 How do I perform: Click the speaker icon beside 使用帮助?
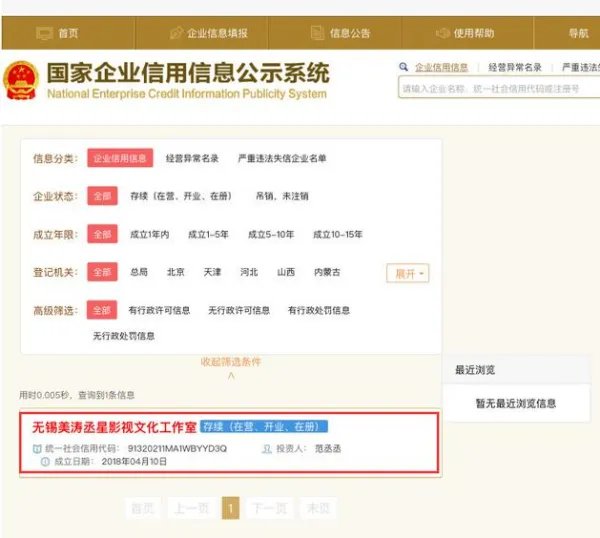point(440,33)
